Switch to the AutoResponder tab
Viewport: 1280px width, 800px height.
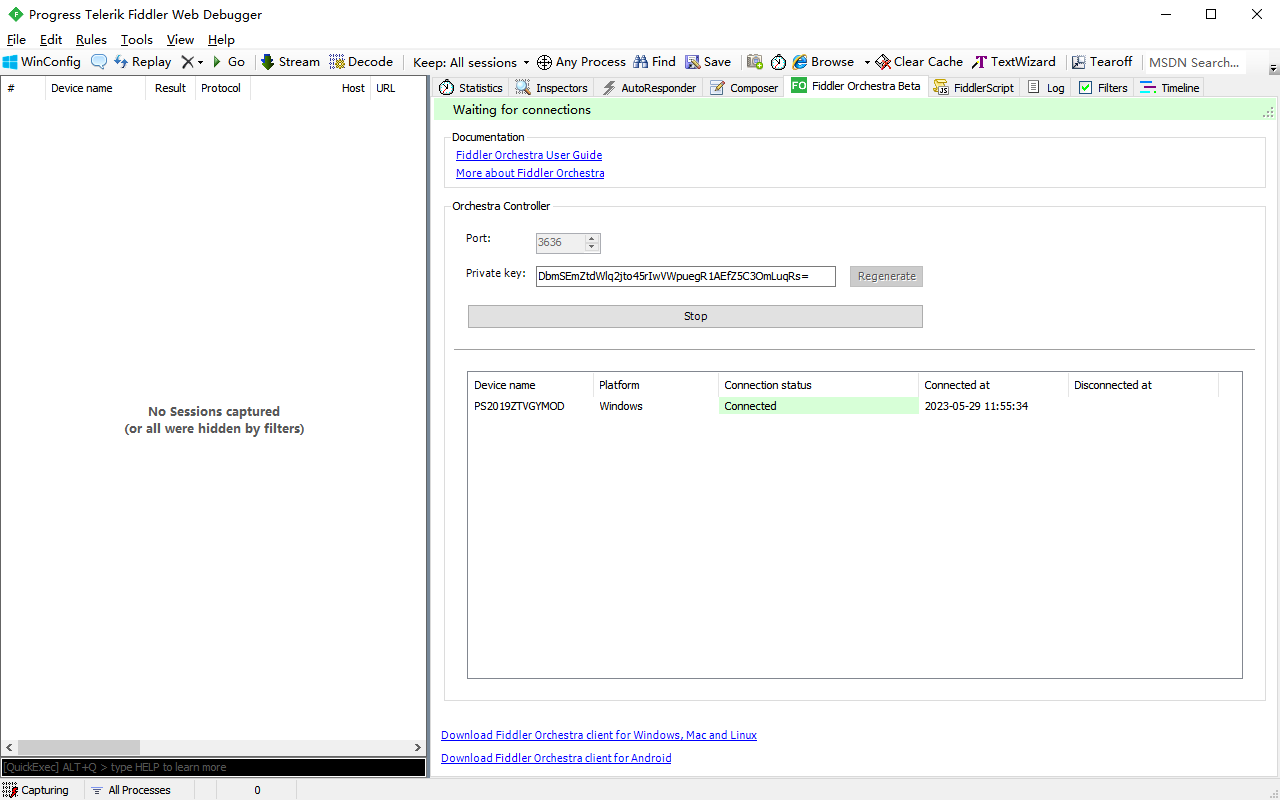pyautogui.click(x=648, y=88)
